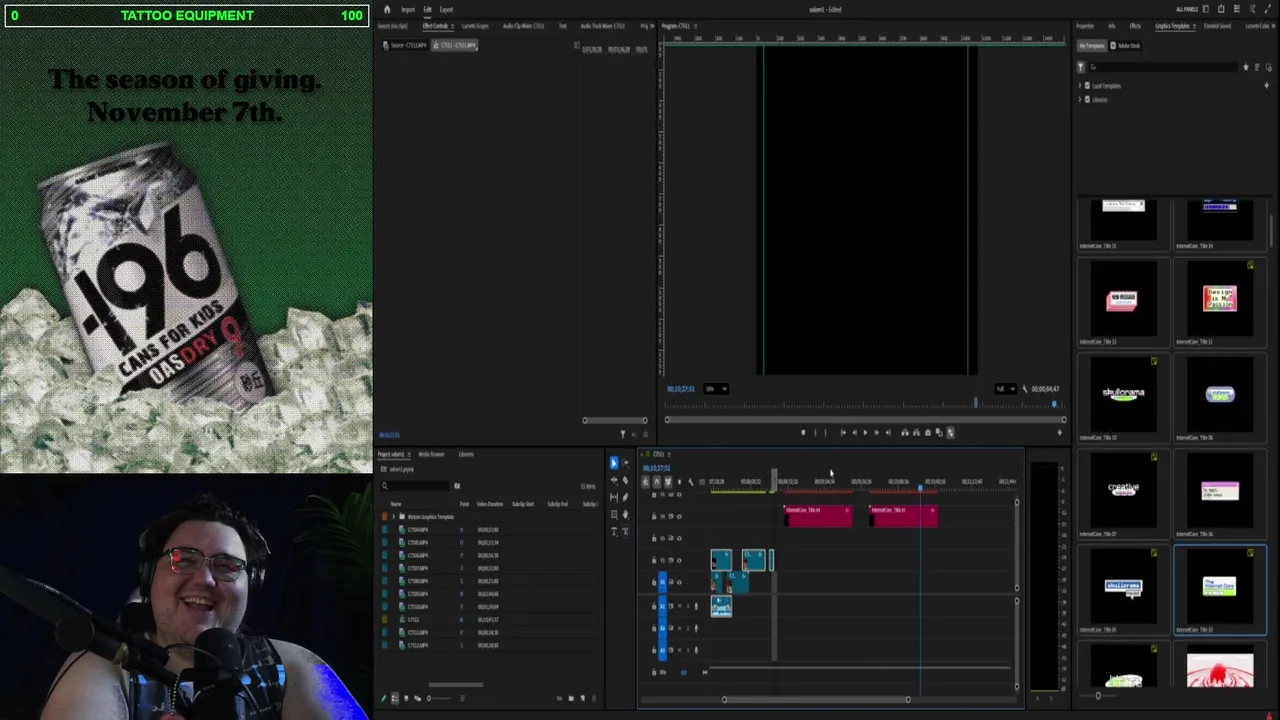Open the Import tab
The image size is (1280, 720).
coord(408,10)
